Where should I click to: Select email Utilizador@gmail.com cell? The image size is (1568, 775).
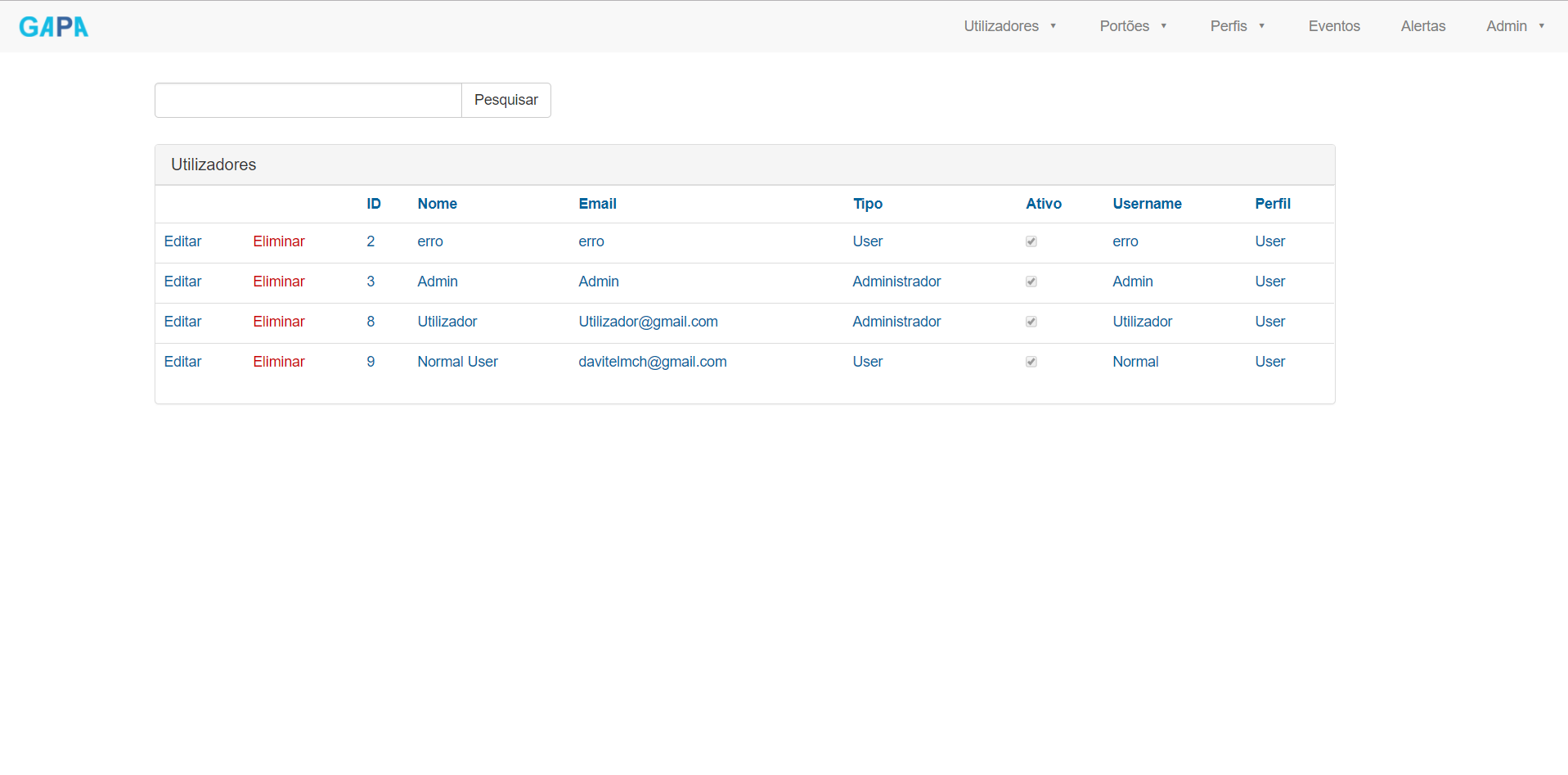[x=648, y=322]
